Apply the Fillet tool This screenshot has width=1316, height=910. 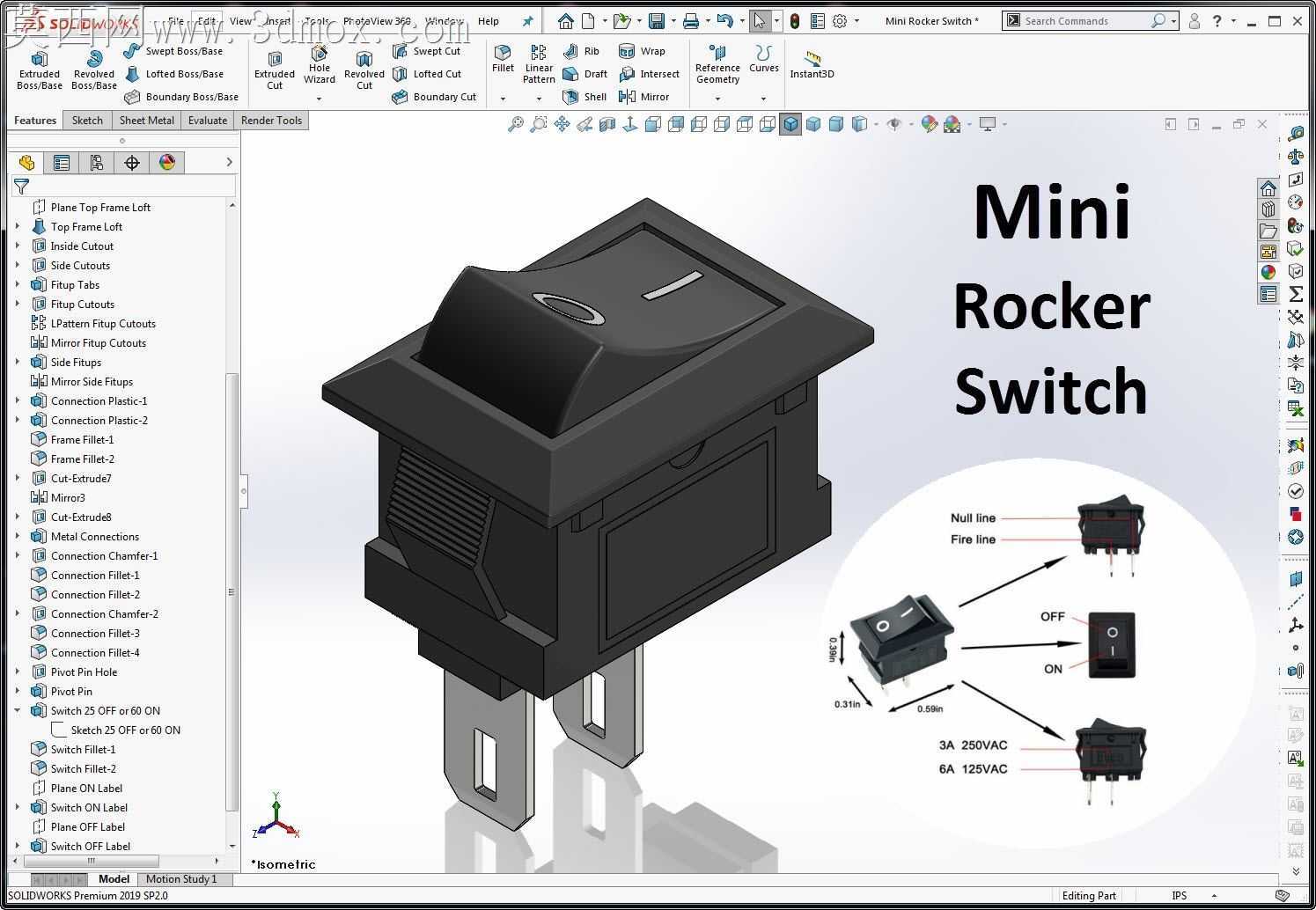(x=503, y=59)
